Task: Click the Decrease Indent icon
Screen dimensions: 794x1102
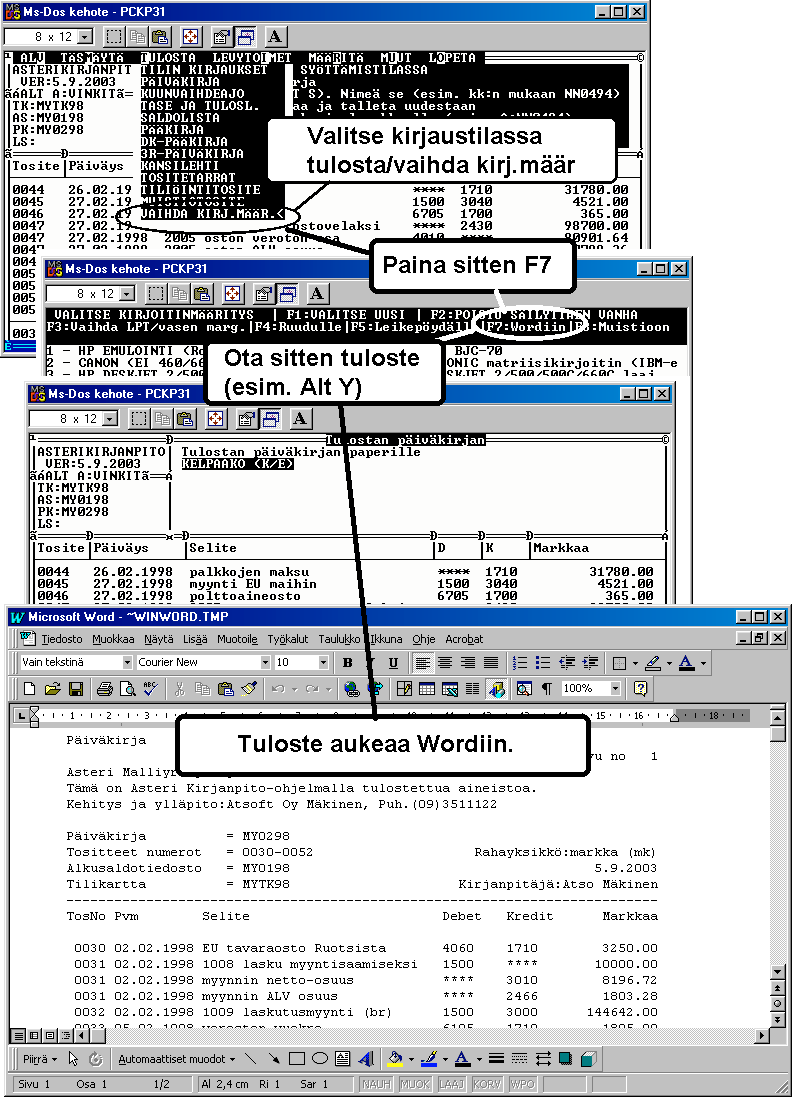Action: pyautogui.click(x=566, y=662)
